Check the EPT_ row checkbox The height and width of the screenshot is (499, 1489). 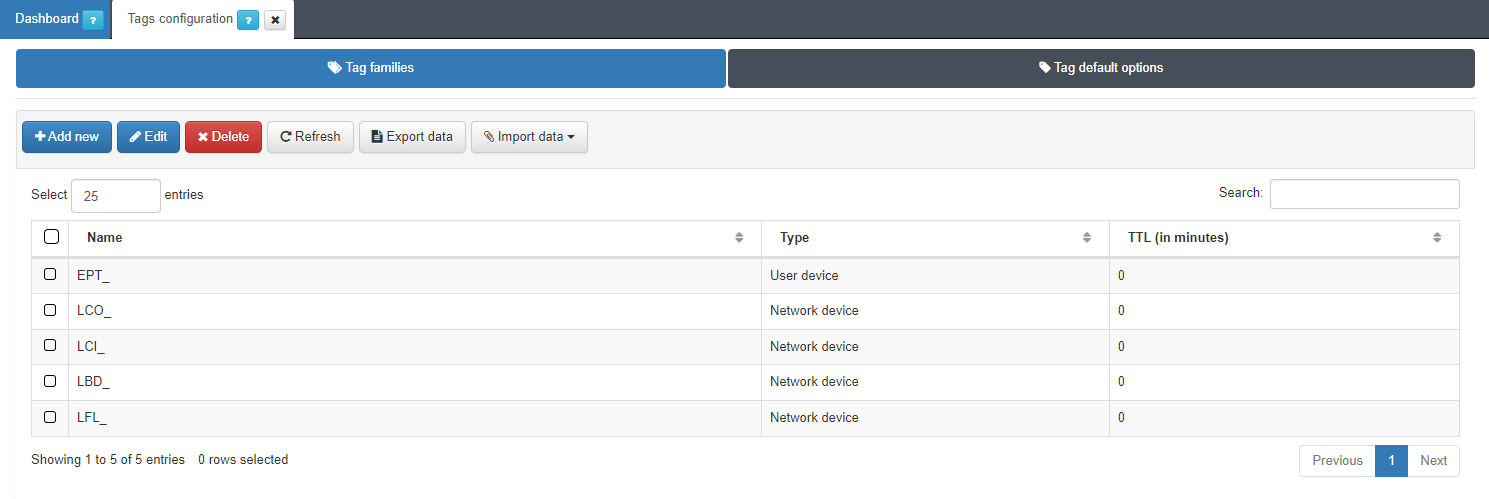50,274
